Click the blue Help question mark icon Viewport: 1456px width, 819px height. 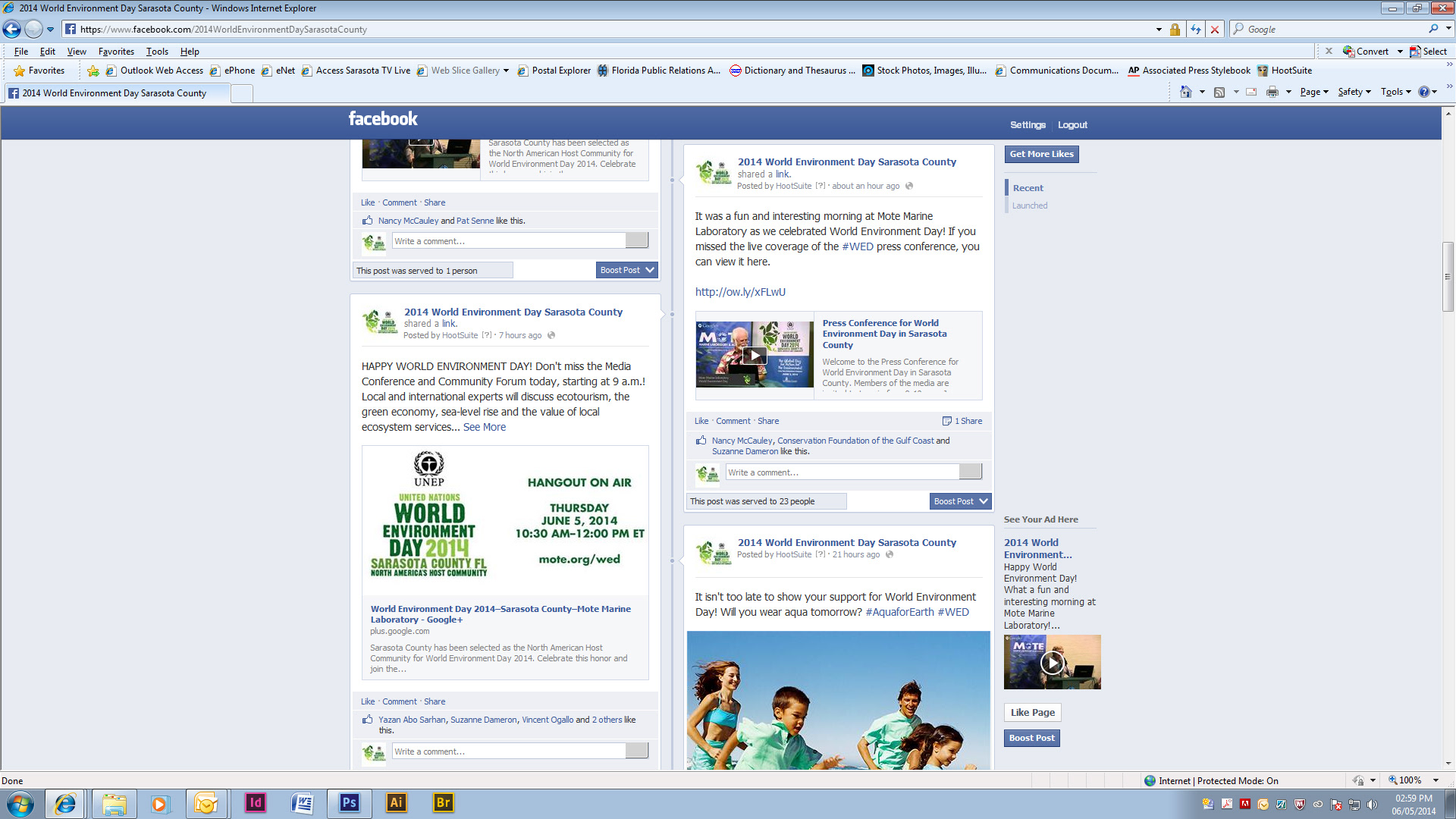(1424, 92)
